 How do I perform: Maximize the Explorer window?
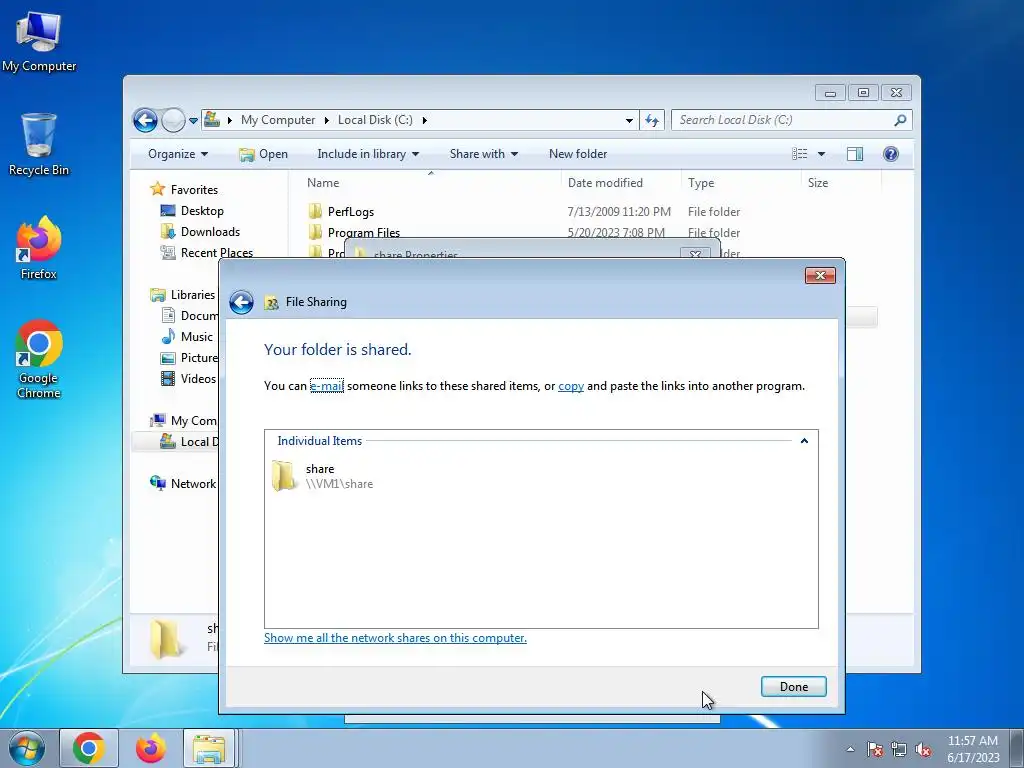tap(863, 93)
